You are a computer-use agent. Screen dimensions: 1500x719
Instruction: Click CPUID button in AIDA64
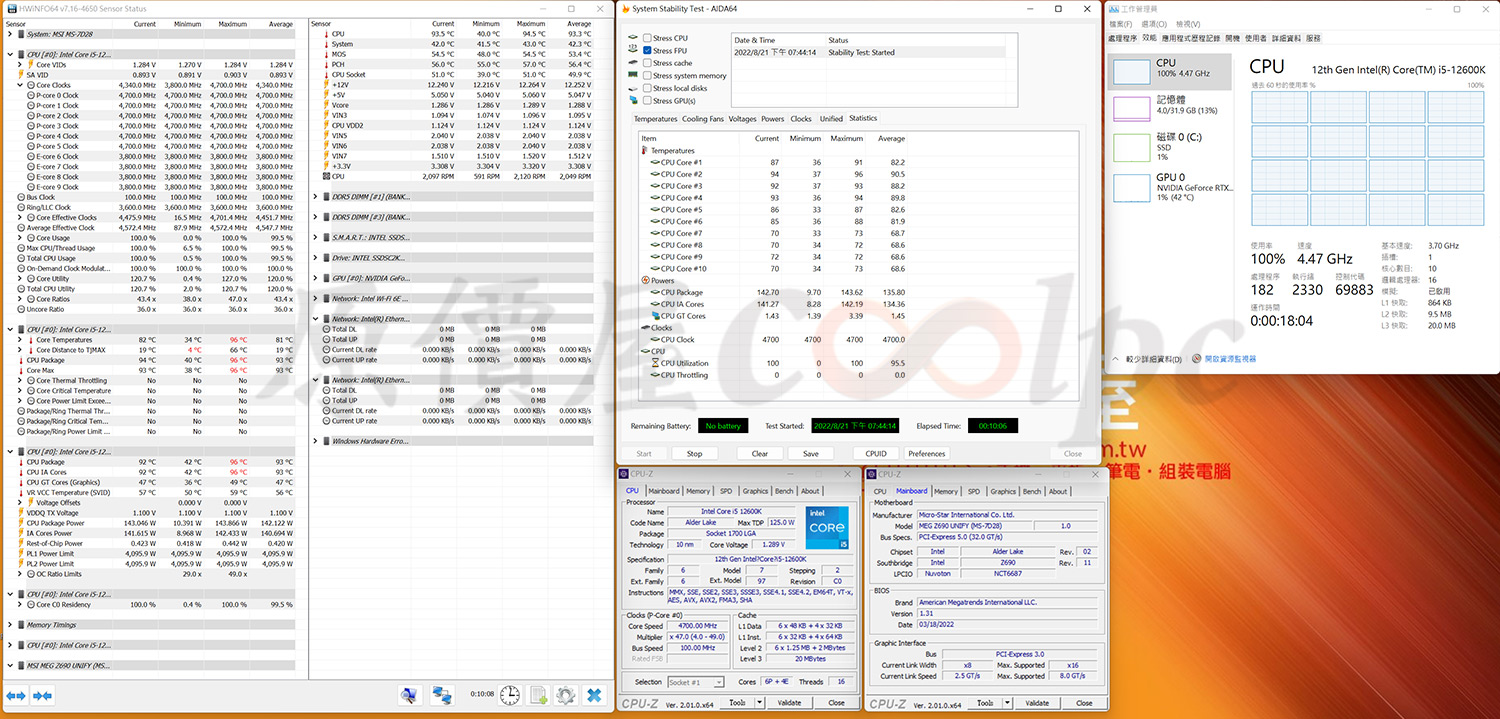click(x=876, y=454)
